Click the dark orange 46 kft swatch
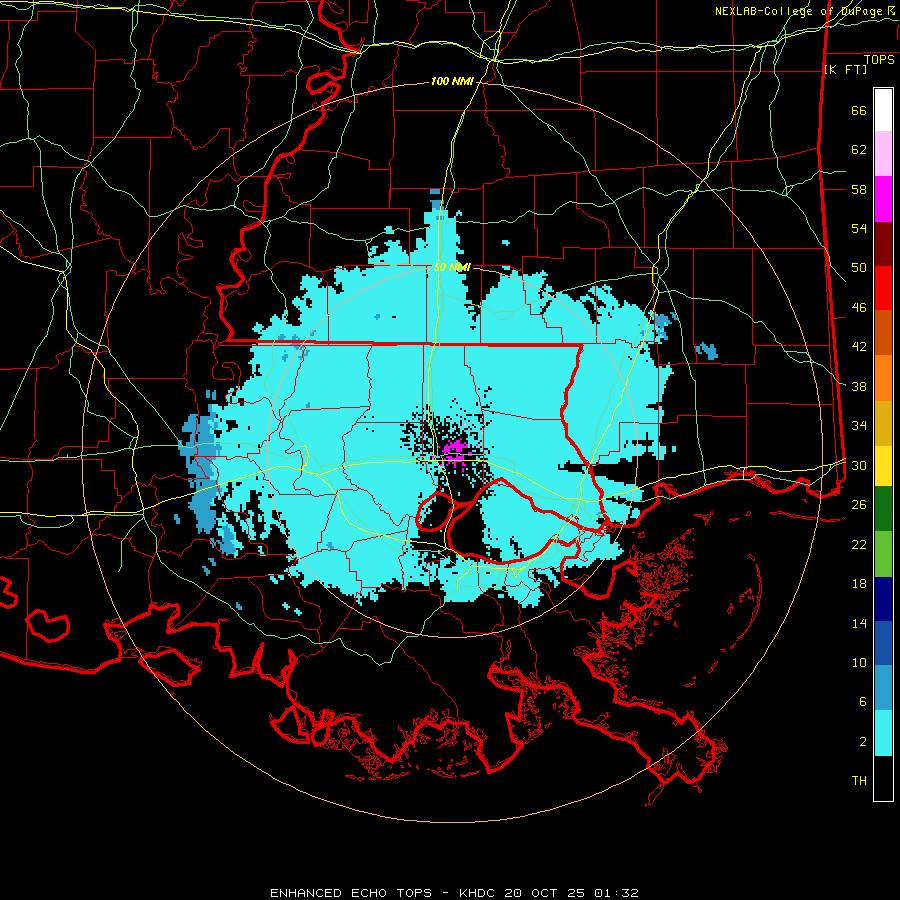Image resolution: width=900 pixels, height=900 pixels. (x=883, y=333)
